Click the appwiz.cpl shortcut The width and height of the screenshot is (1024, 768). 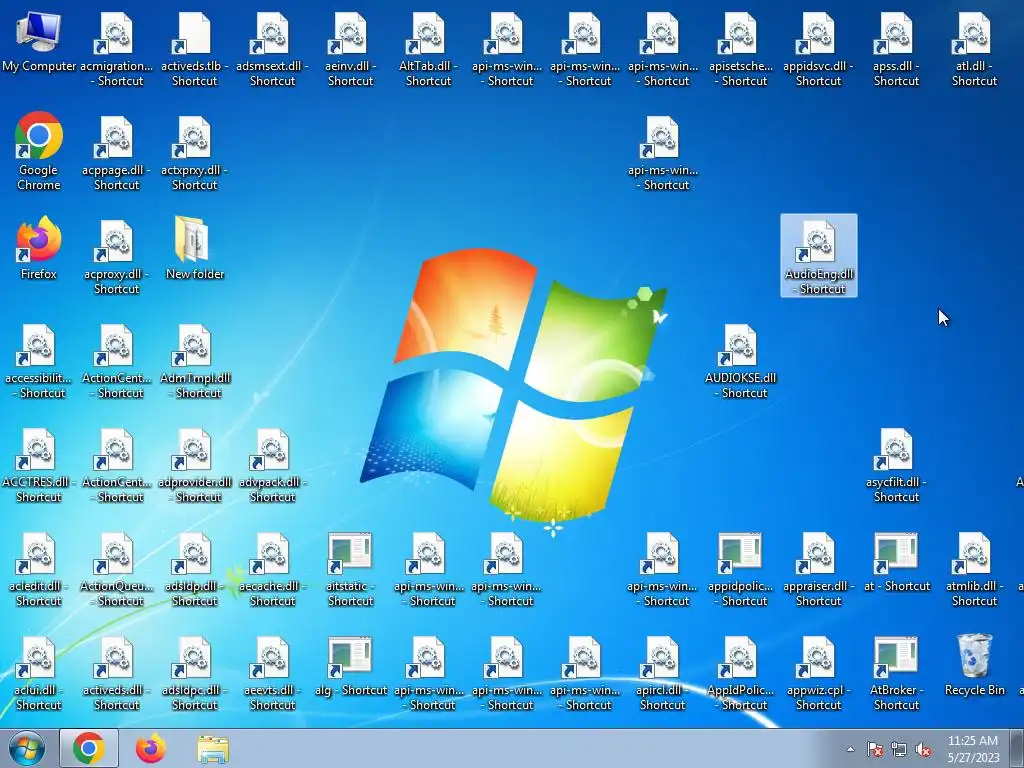click(x=818, y=673)
